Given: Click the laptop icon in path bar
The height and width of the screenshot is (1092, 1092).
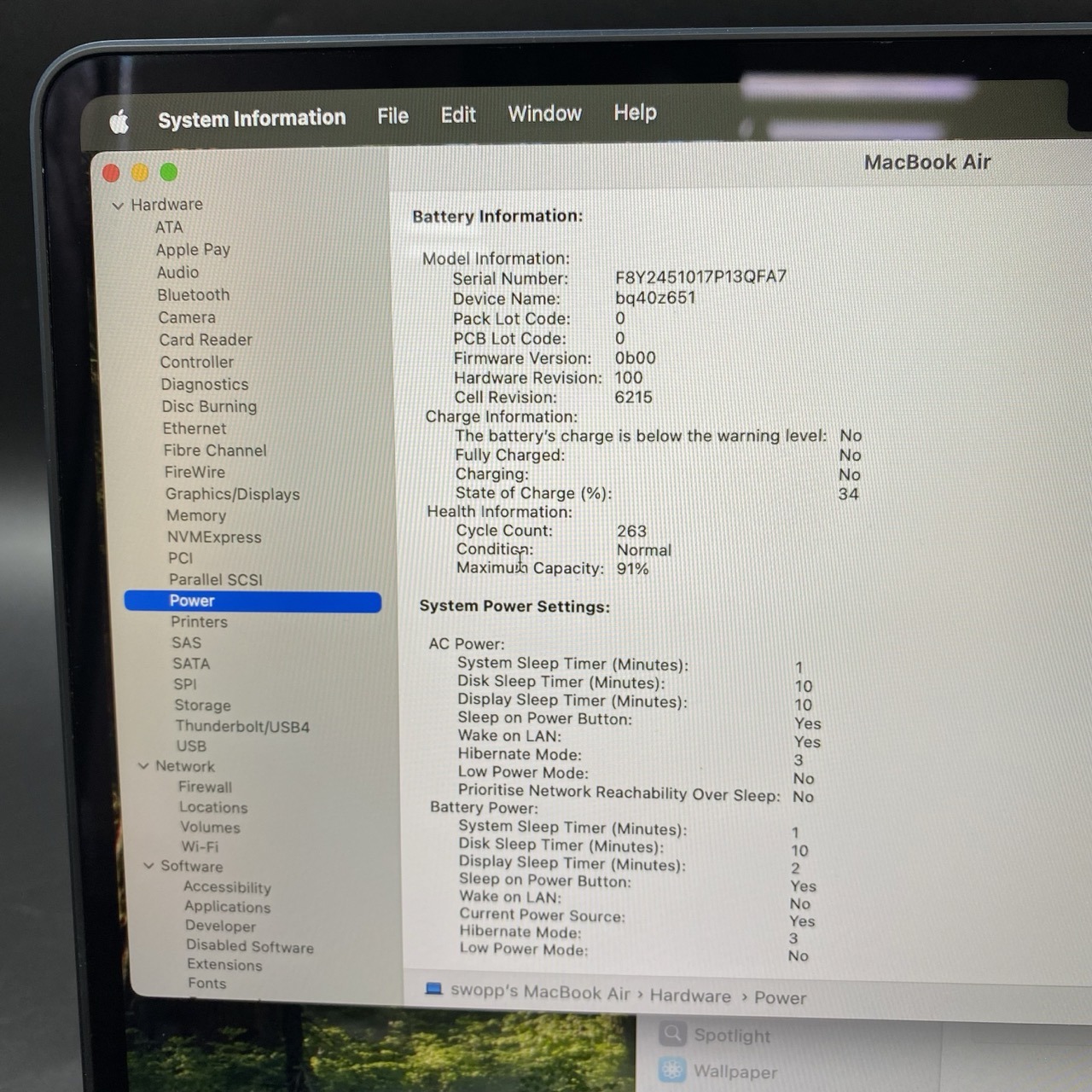Looking at the screenshot, I should (x=434, y=989).
